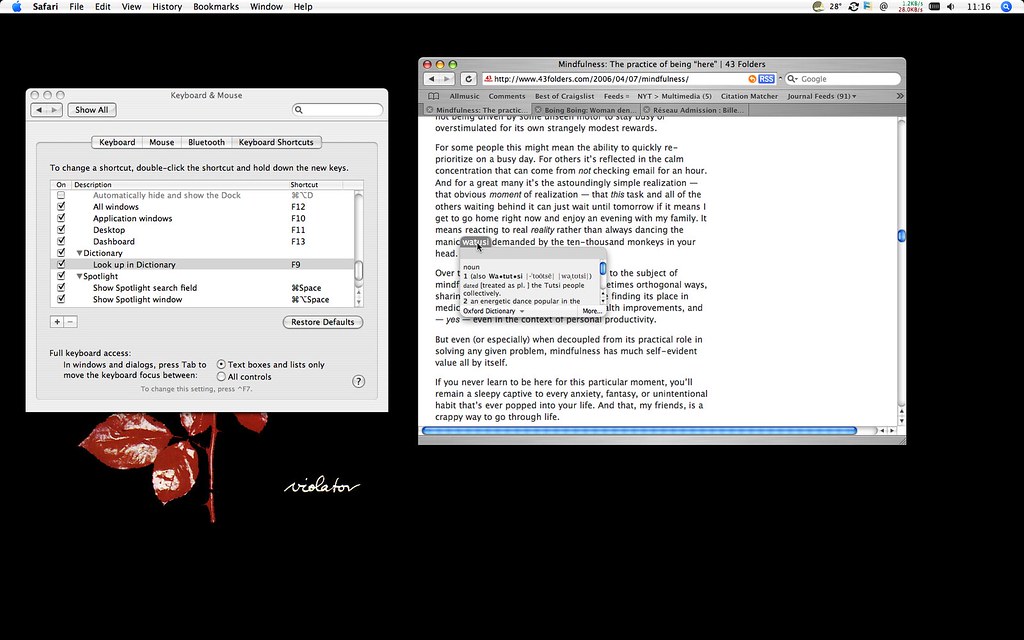Click the Safari URL address field

click(x=628, y=79)
